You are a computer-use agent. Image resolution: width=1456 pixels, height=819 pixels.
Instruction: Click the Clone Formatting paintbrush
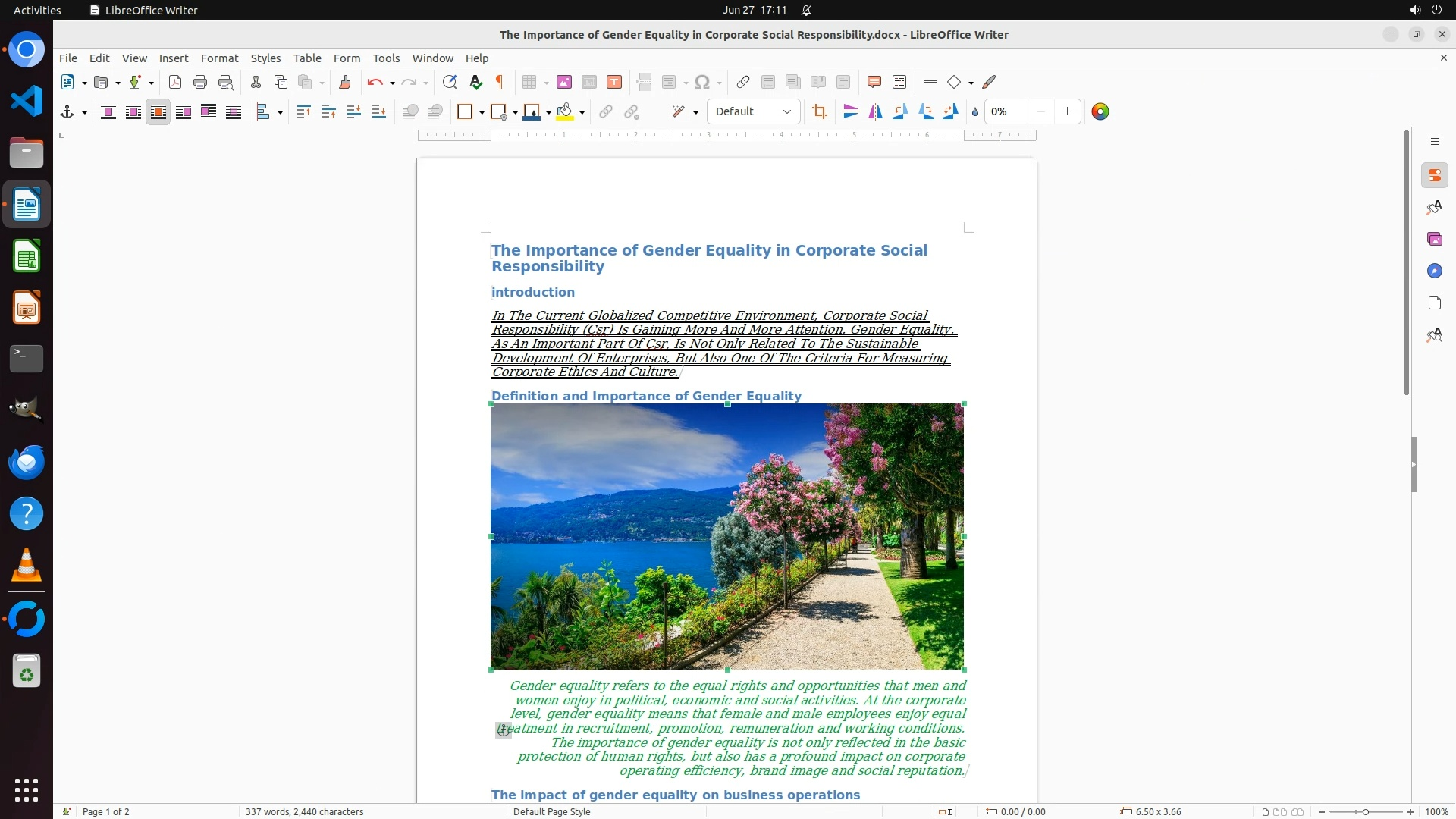344,83
